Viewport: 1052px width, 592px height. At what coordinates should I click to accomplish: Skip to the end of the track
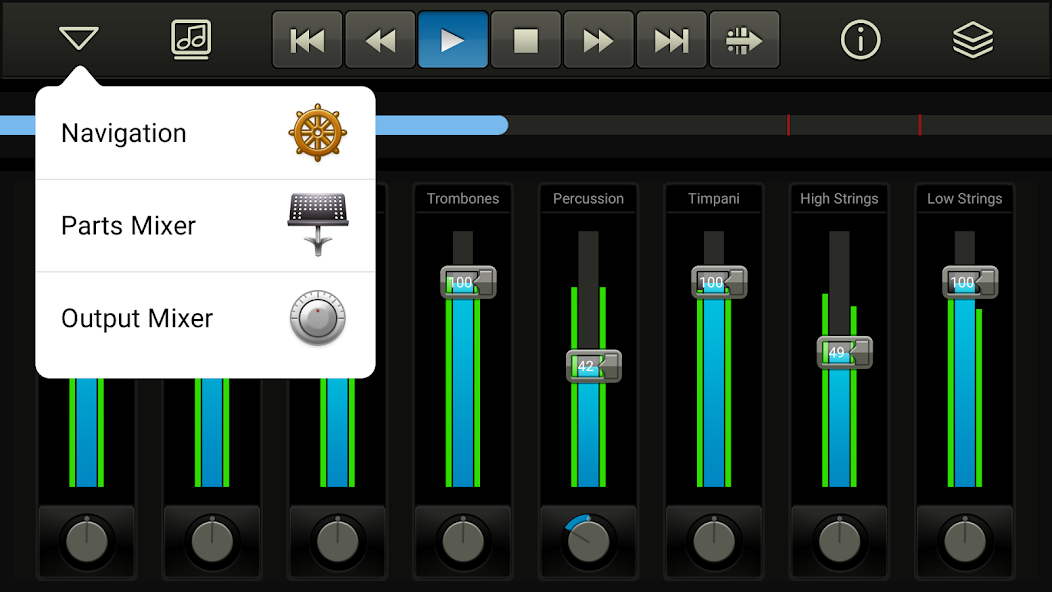(x=671, y=39)
